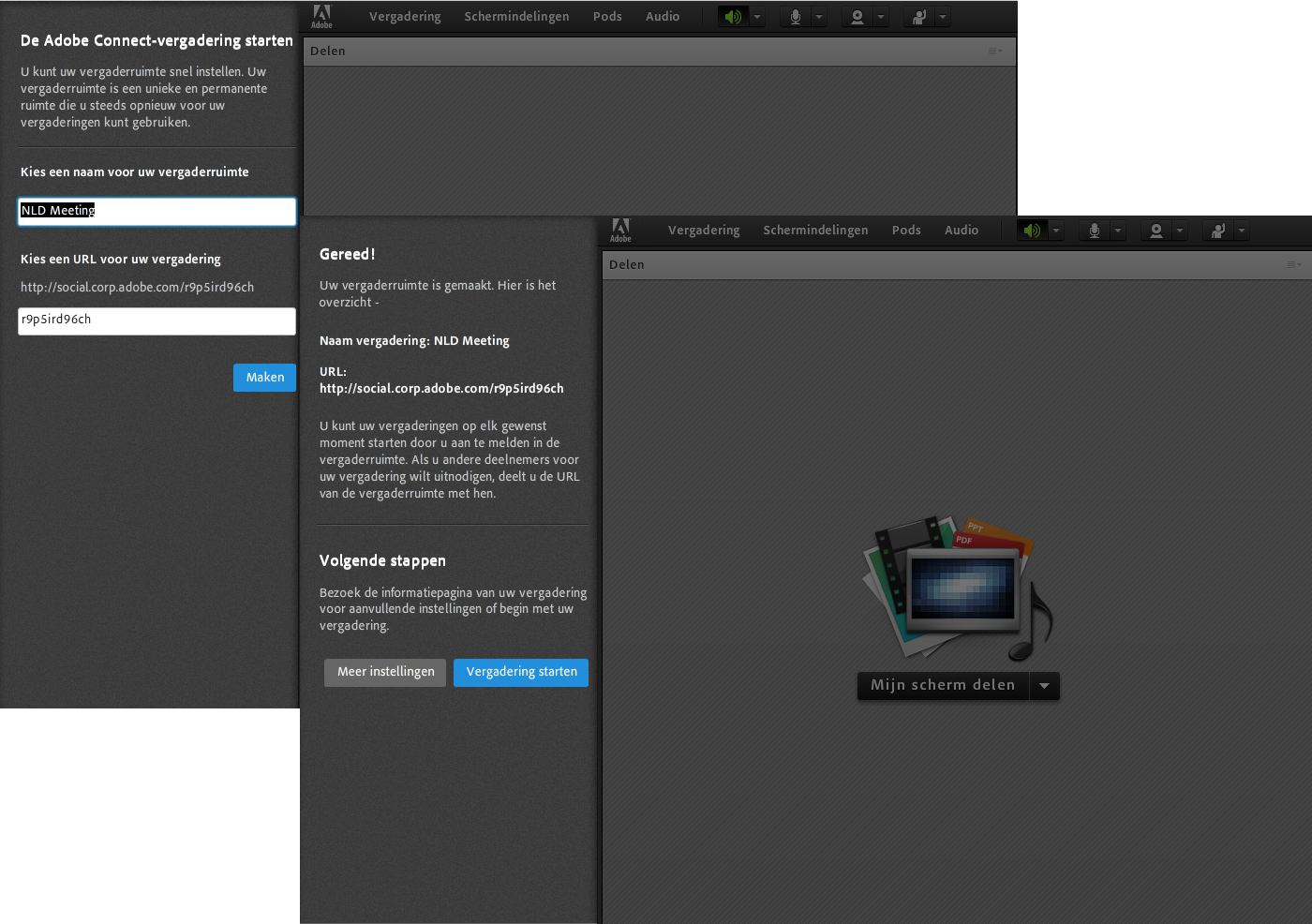This screenshot has width=1312, height=924.
Task: Click the URL preview text above the URL field
Action: [137, 288]
